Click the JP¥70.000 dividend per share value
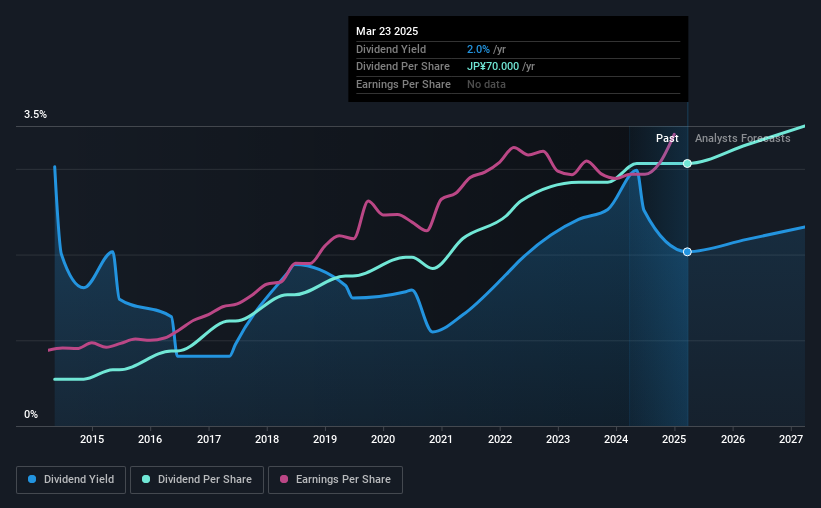 [x=493, y=67]
